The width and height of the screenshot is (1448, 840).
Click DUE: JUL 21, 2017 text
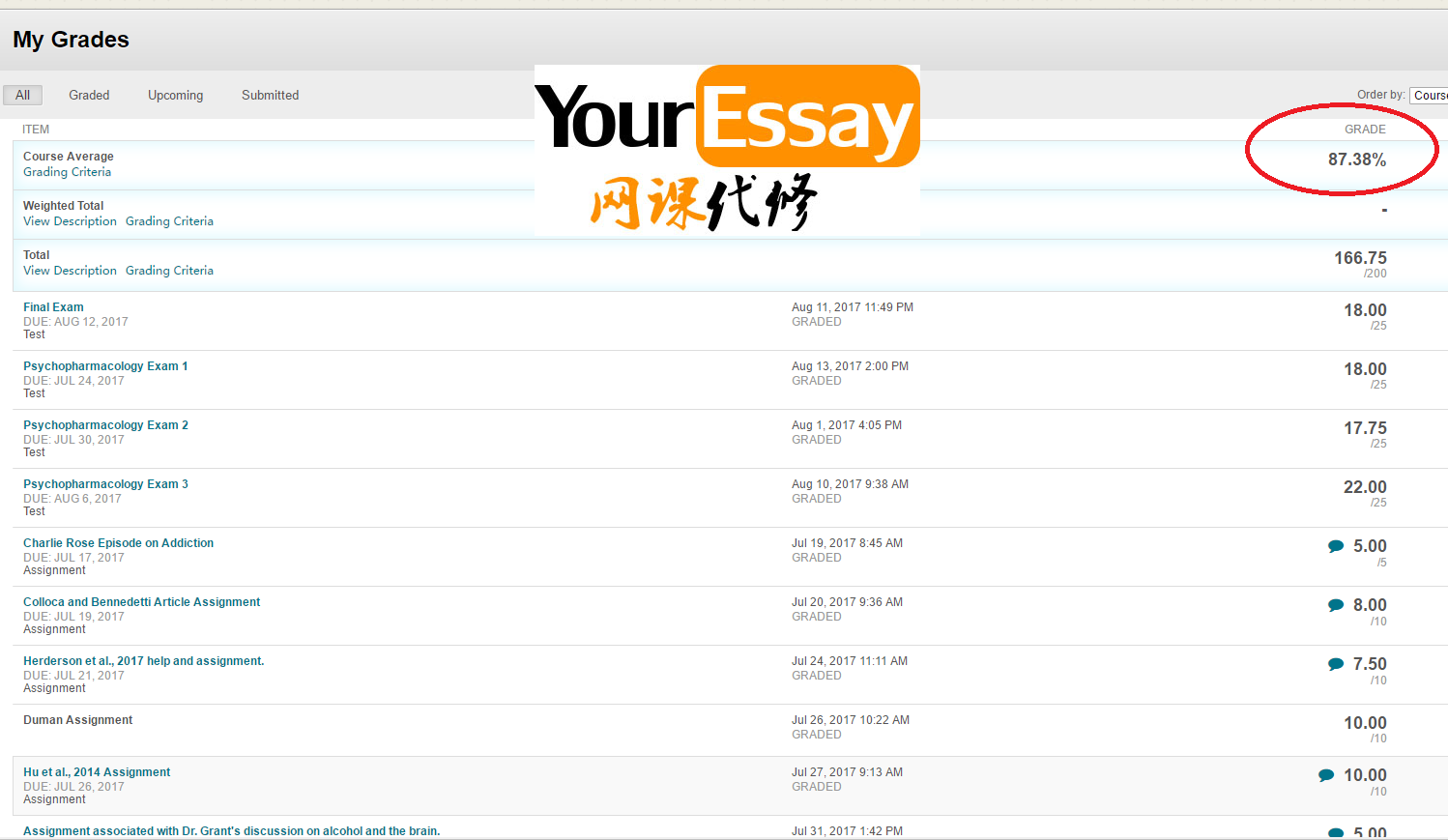[73, 676]
